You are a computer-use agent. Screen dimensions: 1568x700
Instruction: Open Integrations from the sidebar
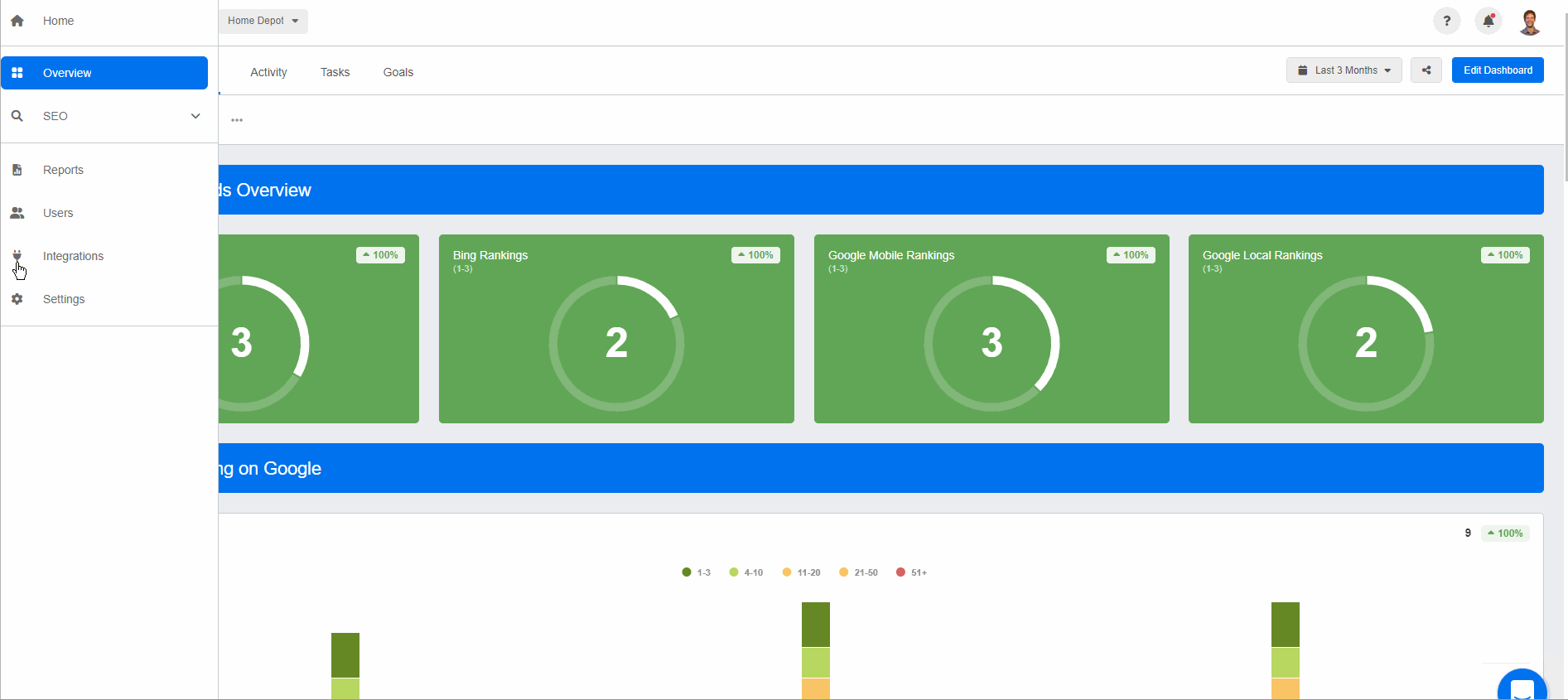click(x=73, y=256)
